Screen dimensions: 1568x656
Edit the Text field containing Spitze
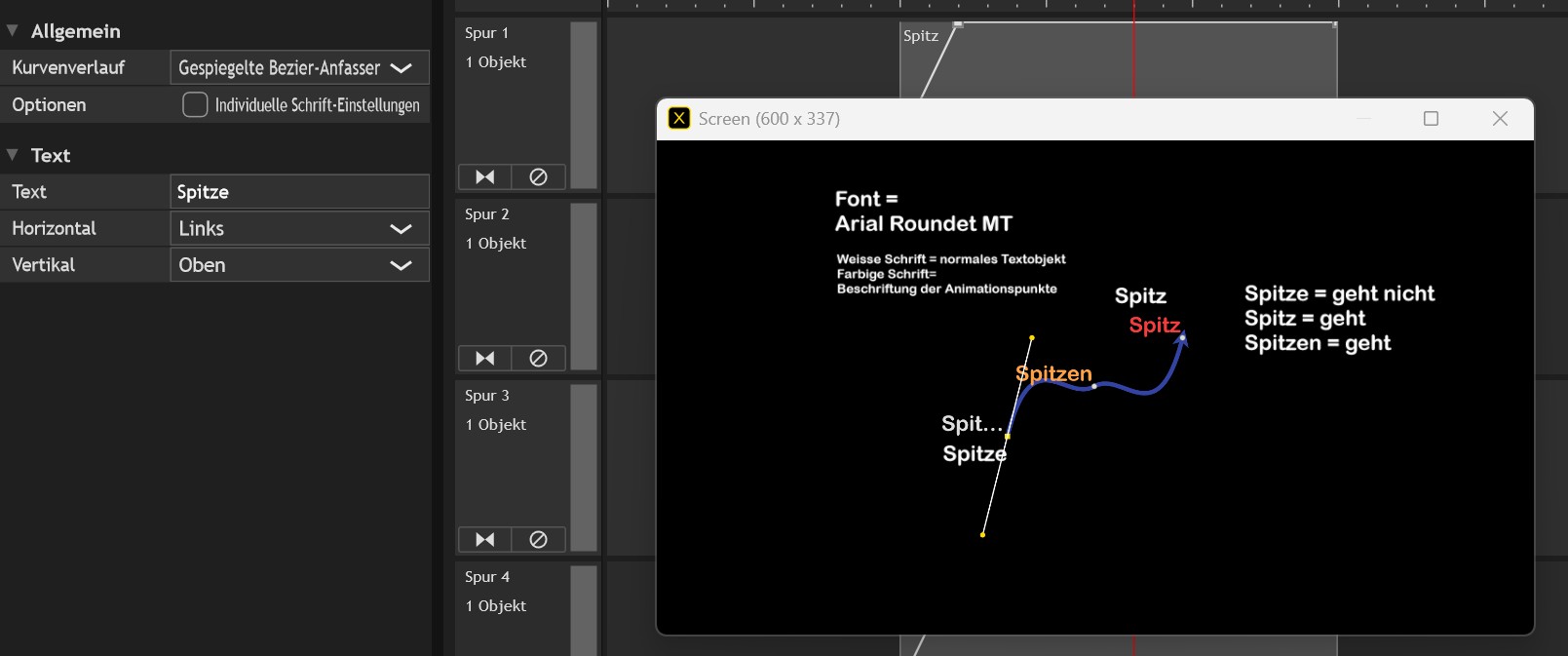(x=299, y=192)
